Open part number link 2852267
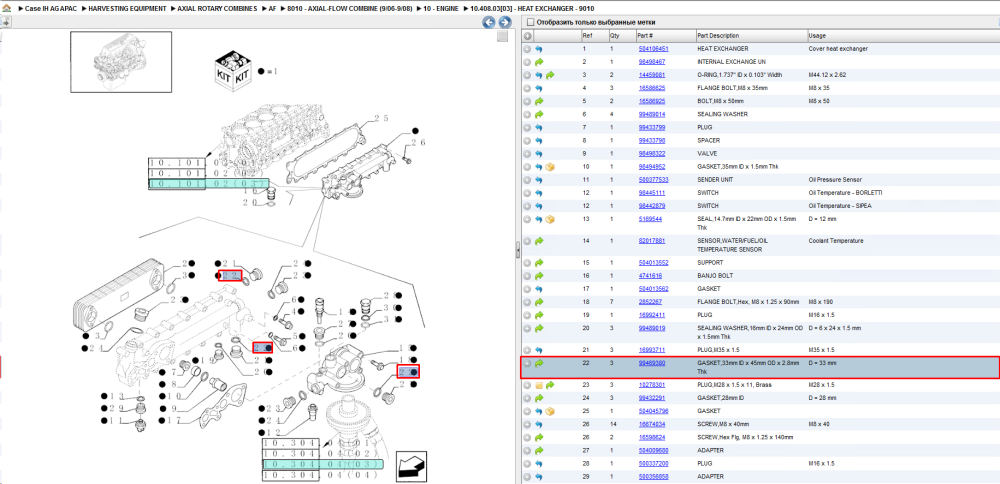 652,302
